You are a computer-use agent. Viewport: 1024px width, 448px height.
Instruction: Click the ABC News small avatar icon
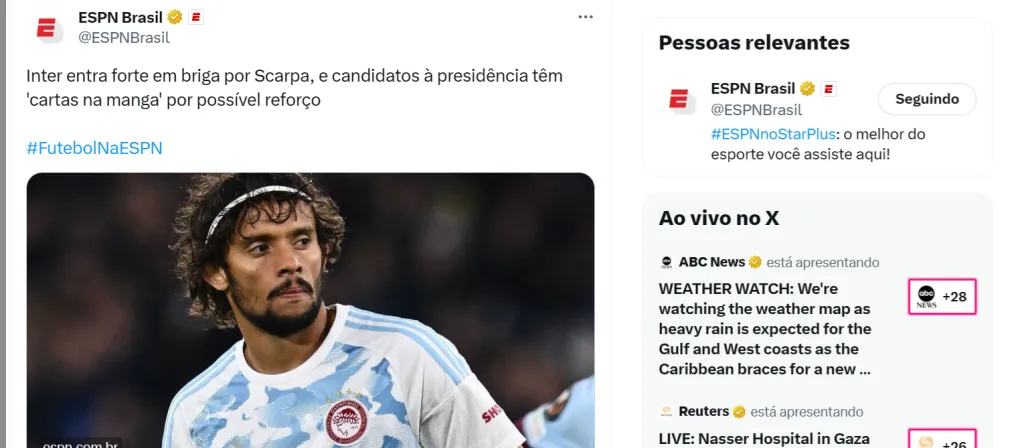(666, 262)
